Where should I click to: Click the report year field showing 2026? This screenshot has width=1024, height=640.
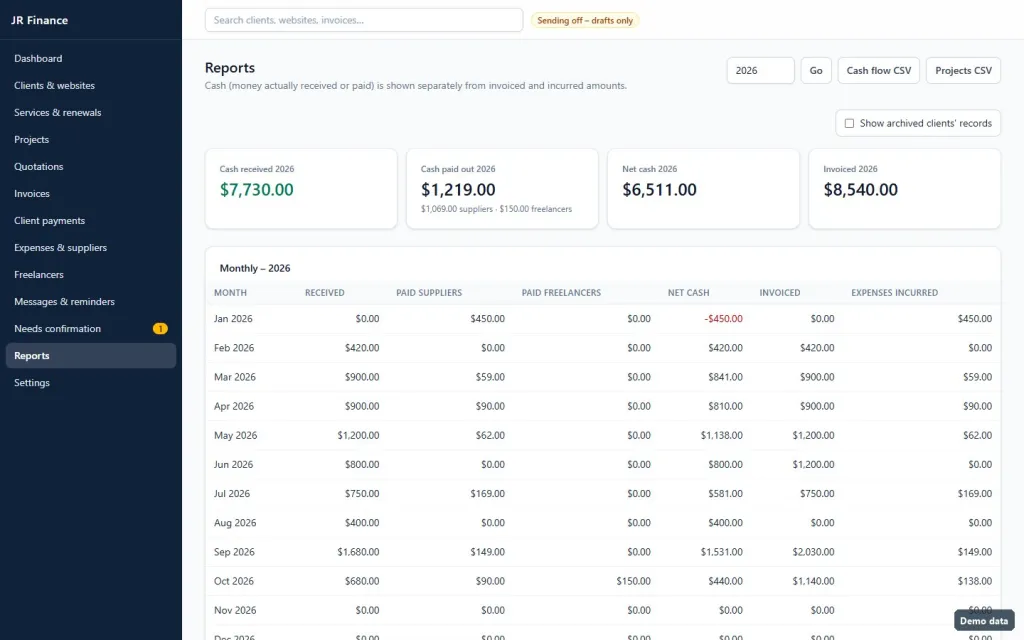(x=760, y=71)
